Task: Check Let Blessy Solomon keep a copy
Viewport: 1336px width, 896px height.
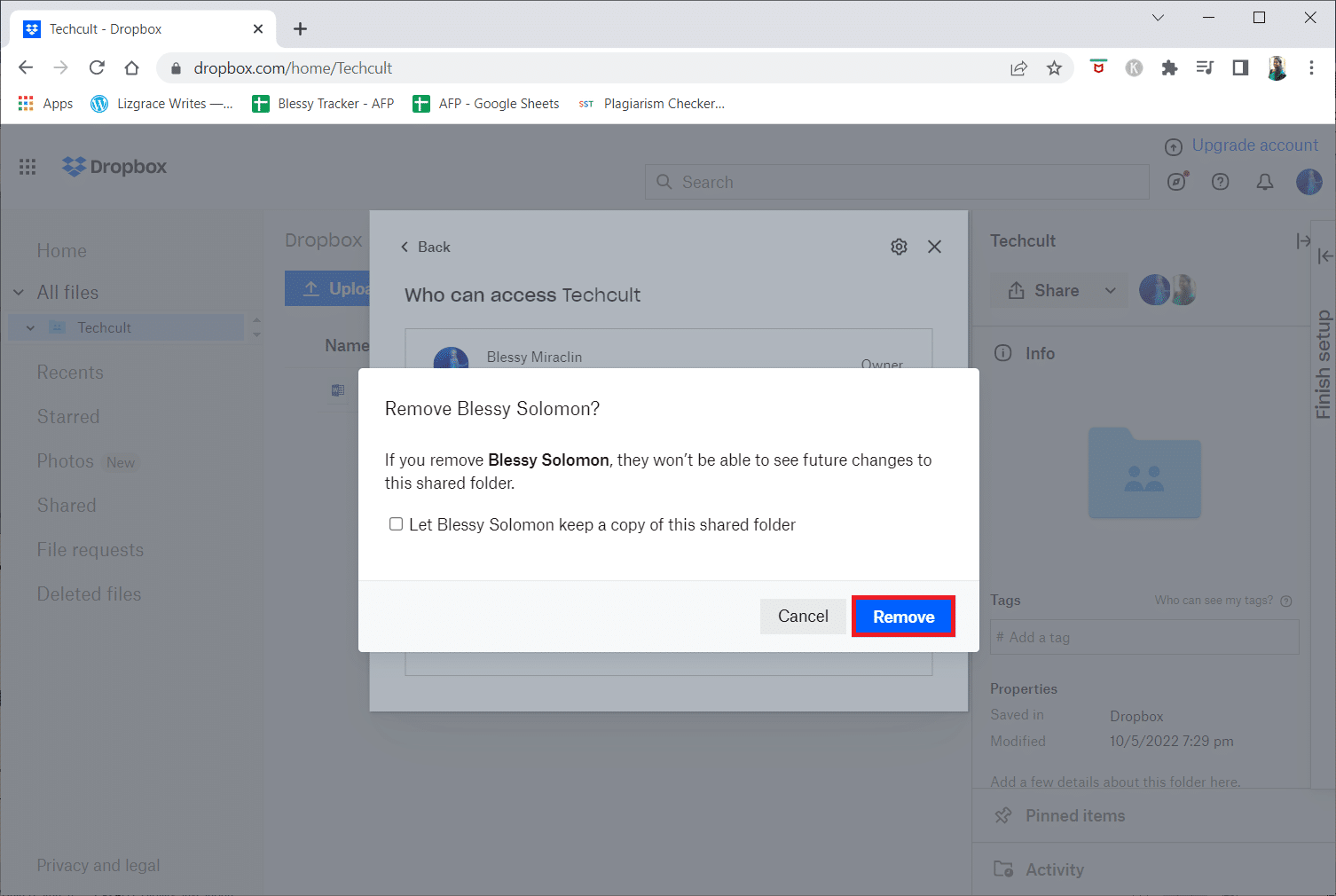Action: tap(397, 524)
